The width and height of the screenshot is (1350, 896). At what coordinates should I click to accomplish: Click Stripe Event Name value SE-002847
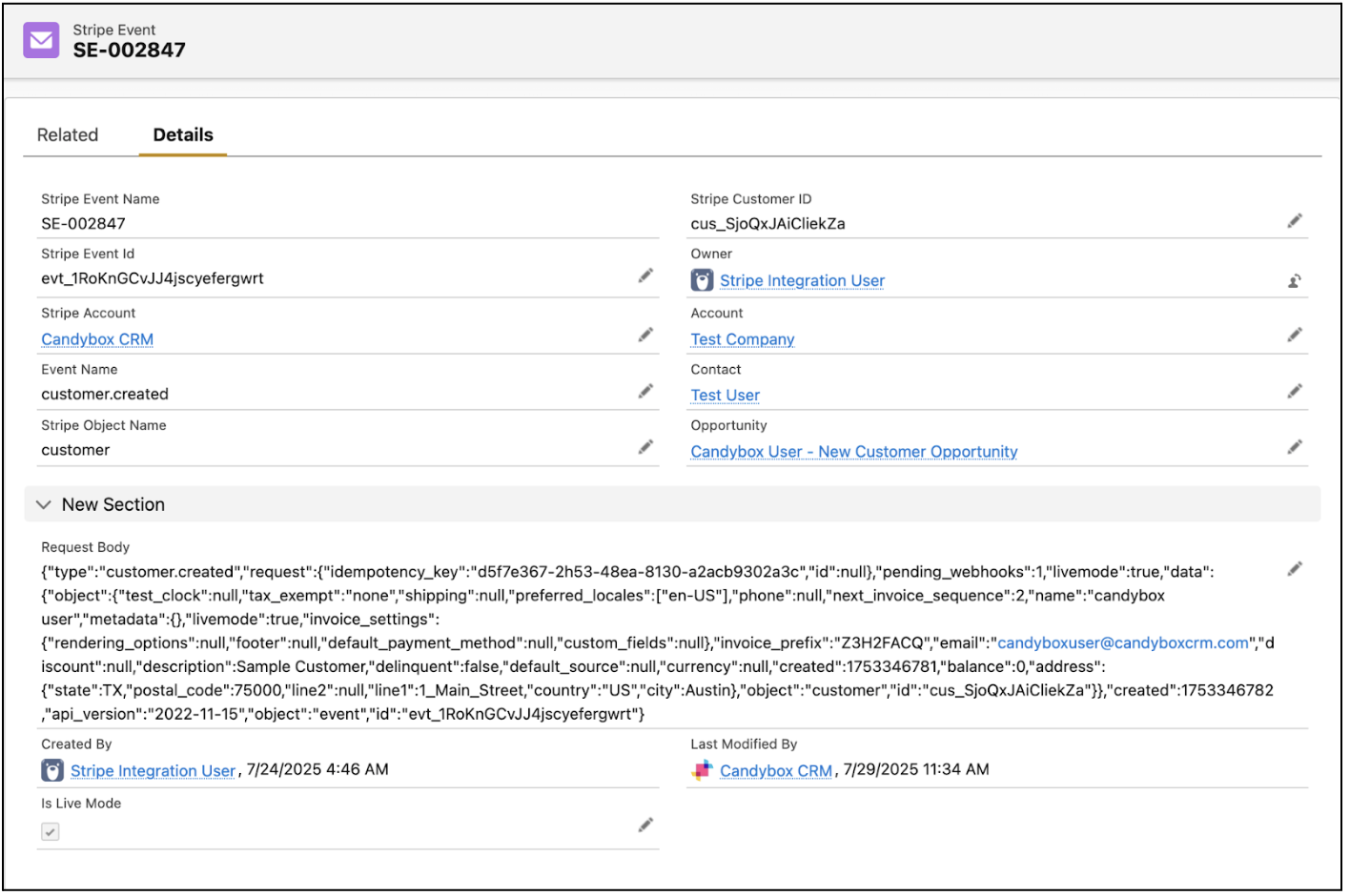coord(83,224)
